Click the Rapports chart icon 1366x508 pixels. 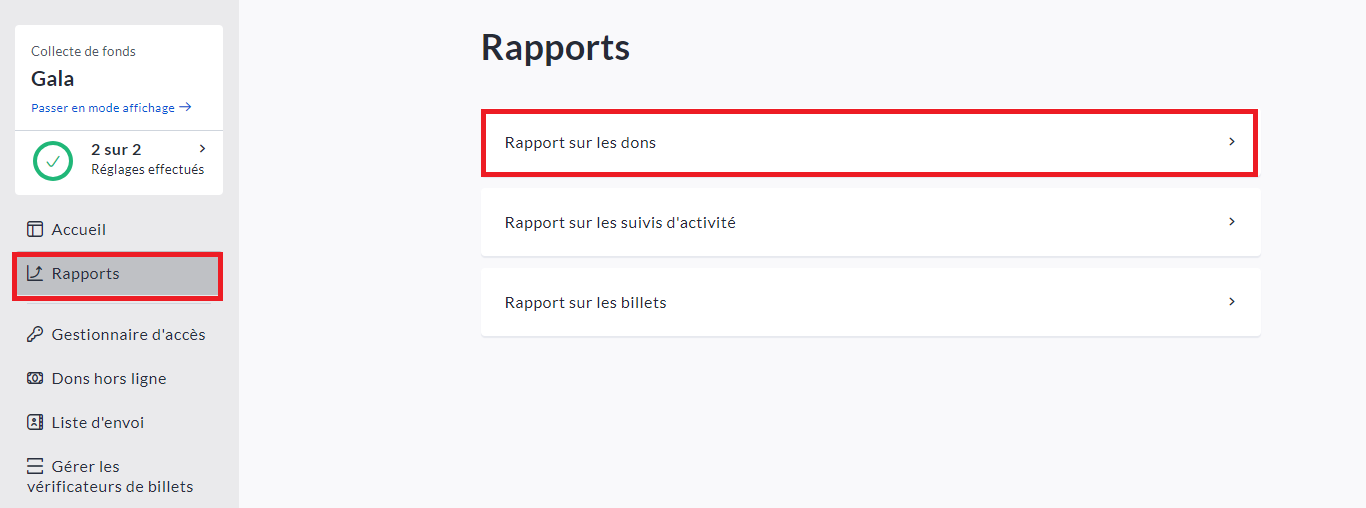[35, 273]
